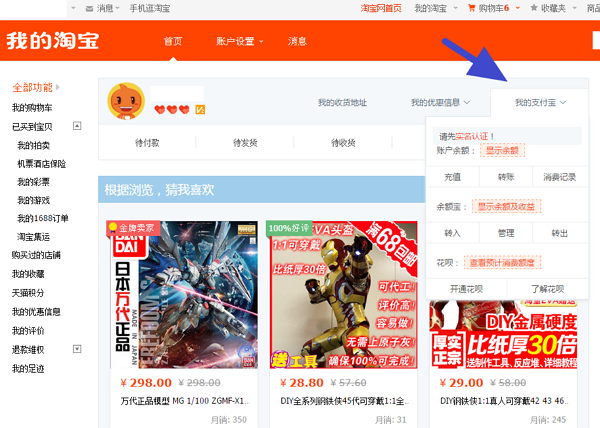
Task: Open the Bandai Gundam model product image
Action: click(x=184, y=295)
